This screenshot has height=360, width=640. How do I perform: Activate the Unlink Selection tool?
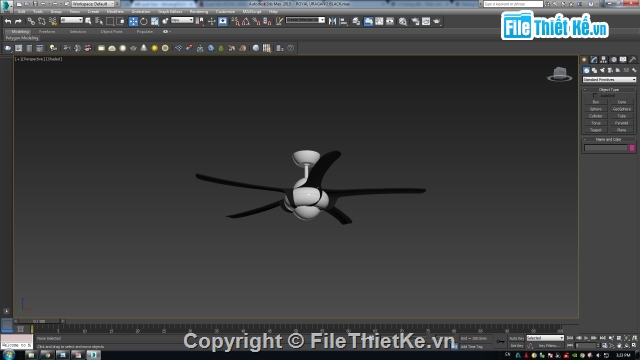point(42,21)
